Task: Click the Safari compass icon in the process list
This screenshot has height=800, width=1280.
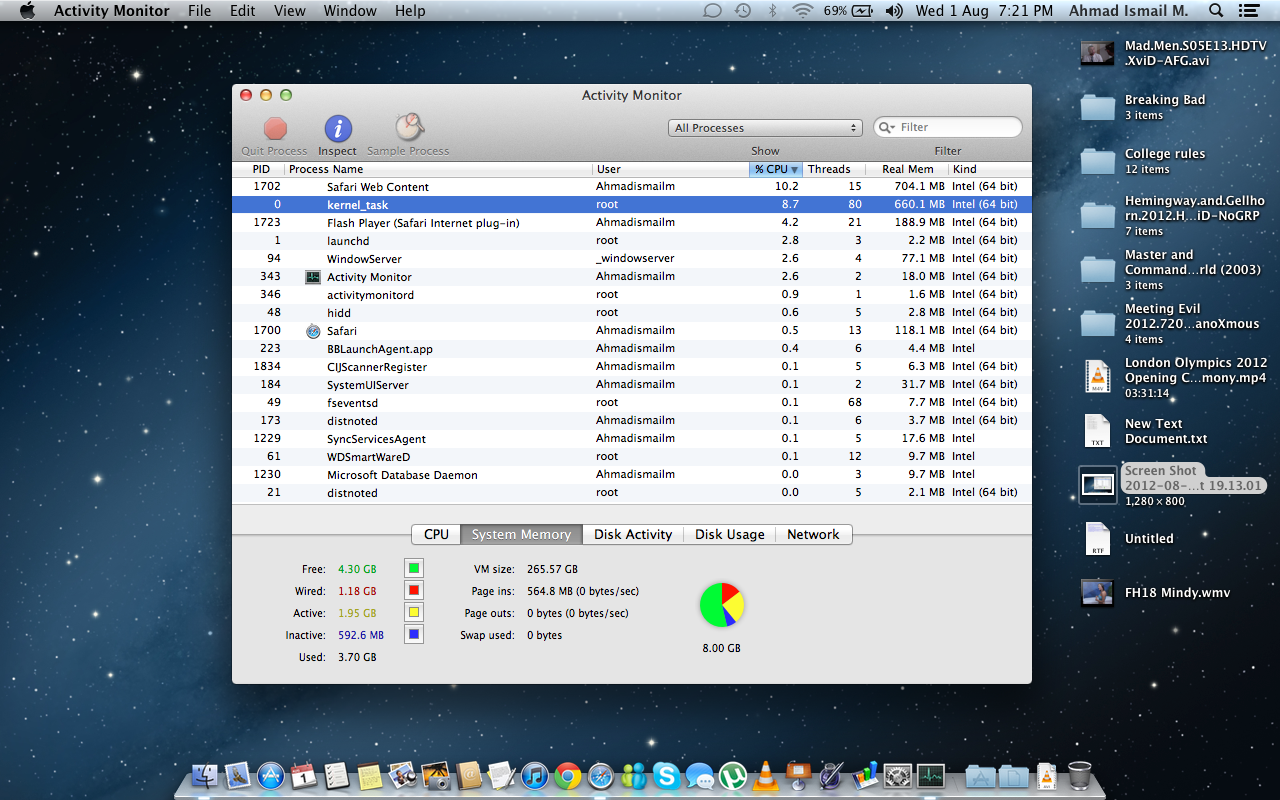Action: pyautogui.click(x=313, y=331)
